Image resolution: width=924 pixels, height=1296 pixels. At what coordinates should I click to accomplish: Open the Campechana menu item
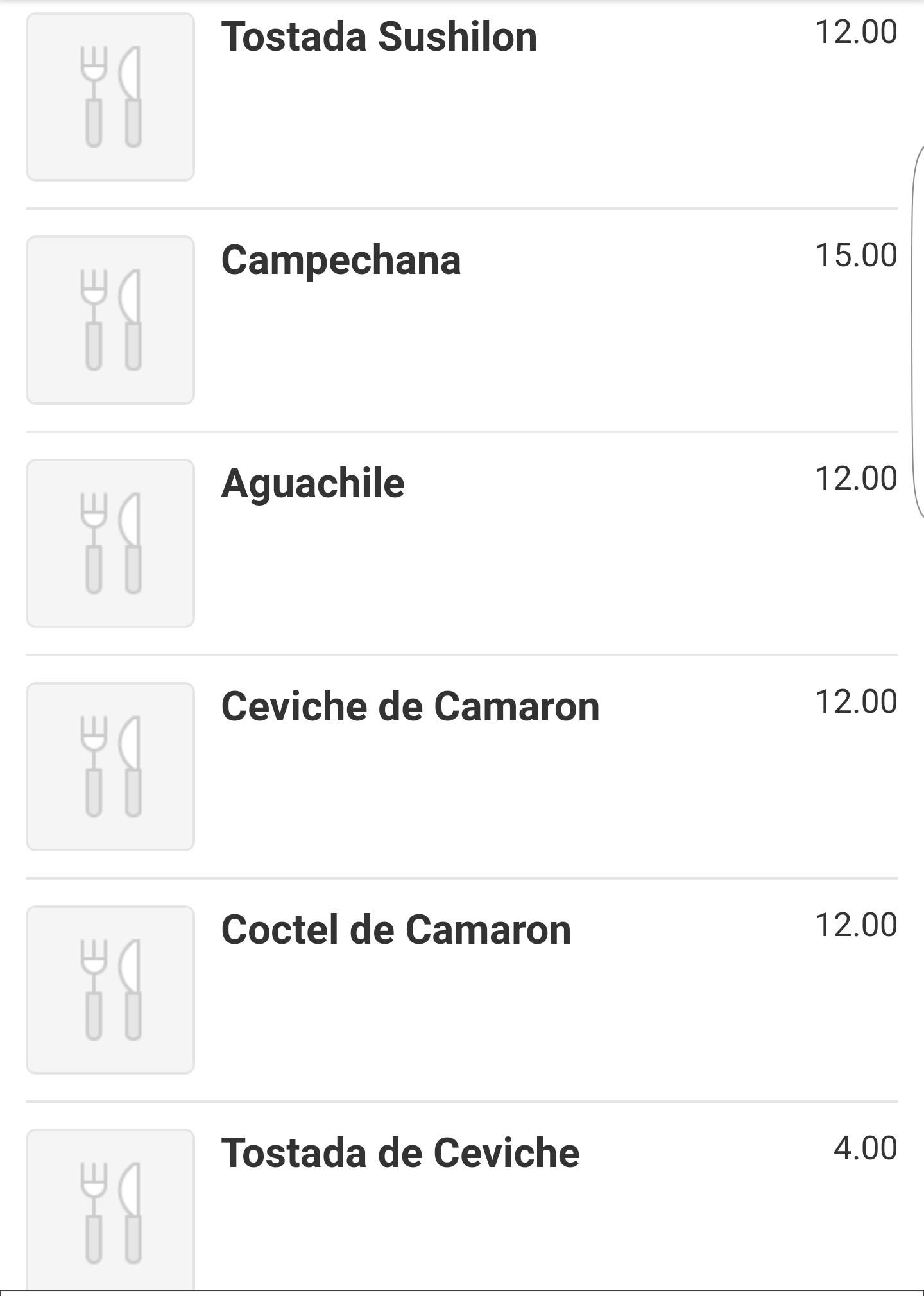pyautogui.click(x=341, y=260)
